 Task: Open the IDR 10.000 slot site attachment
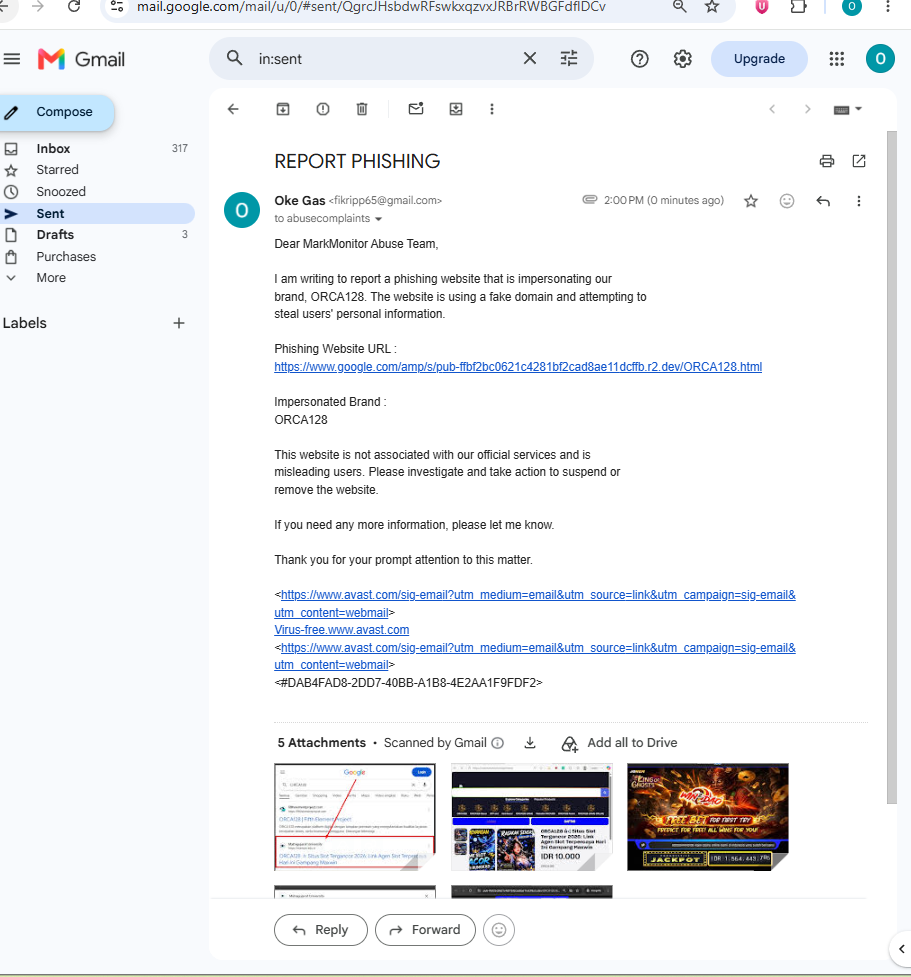[x=532, y=817]
